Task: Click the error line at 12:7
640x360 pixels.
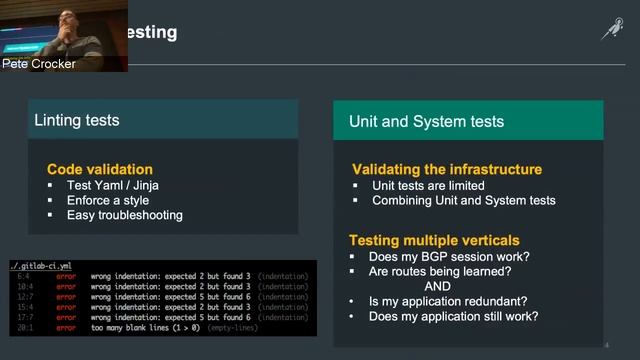Action: pos(162,297)
